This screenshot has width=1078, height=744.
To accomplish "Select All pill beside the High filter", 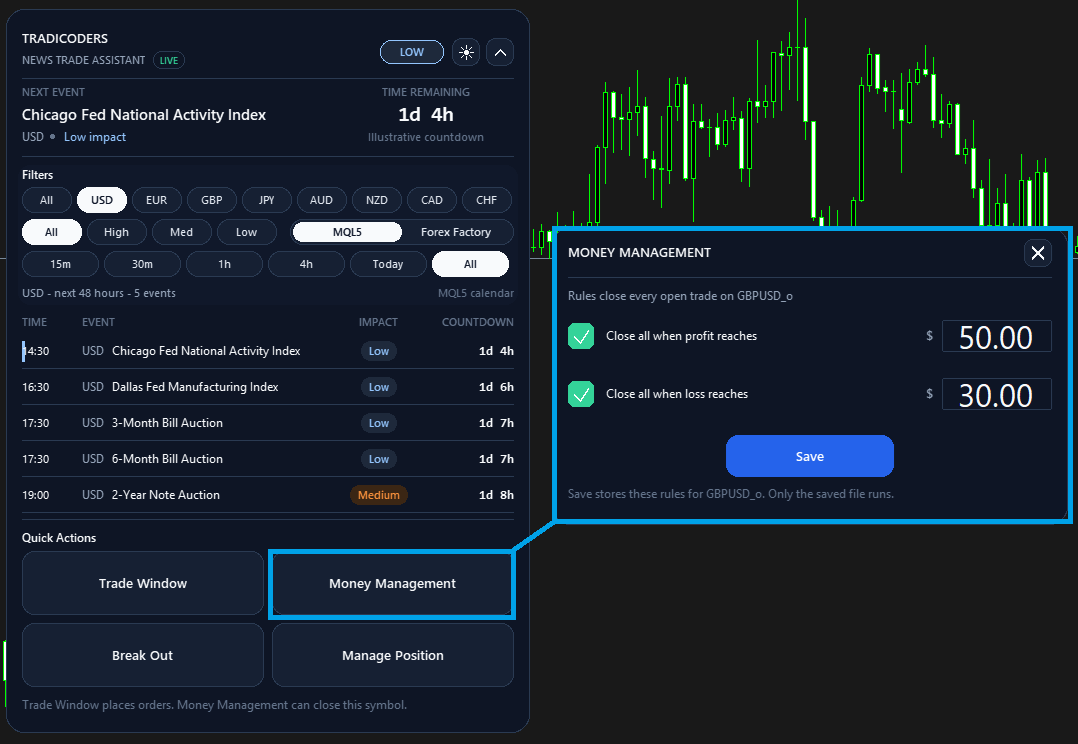I will point(52,232).
